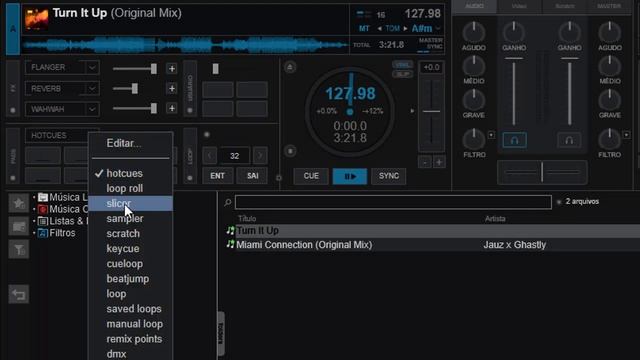The image size is (640, 360).
Task: Select the slicer pad mode
Action: pos(130,203)
